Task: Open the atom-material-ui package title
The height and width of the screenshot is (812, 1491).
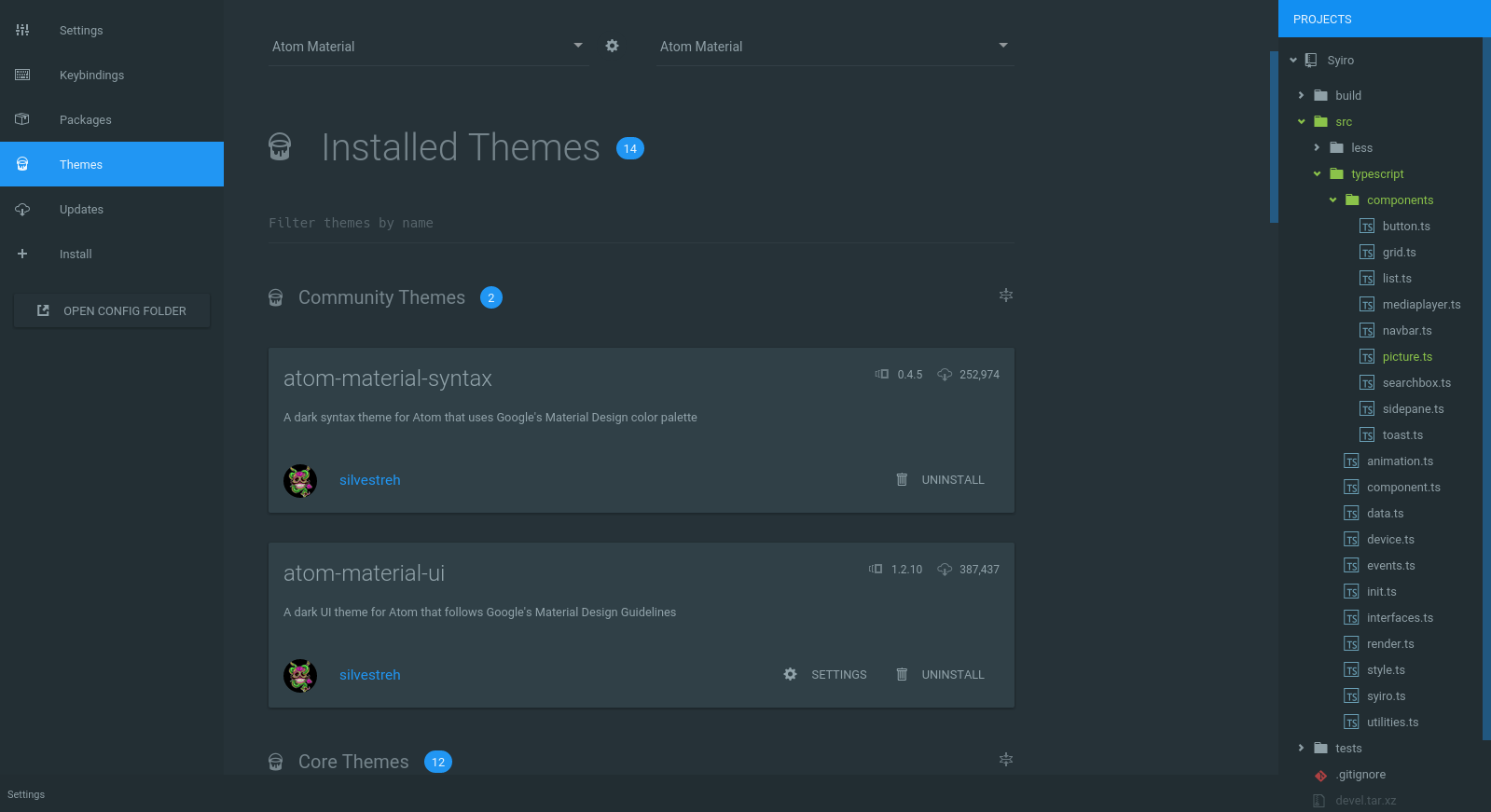Action: (x=364, y=573)
